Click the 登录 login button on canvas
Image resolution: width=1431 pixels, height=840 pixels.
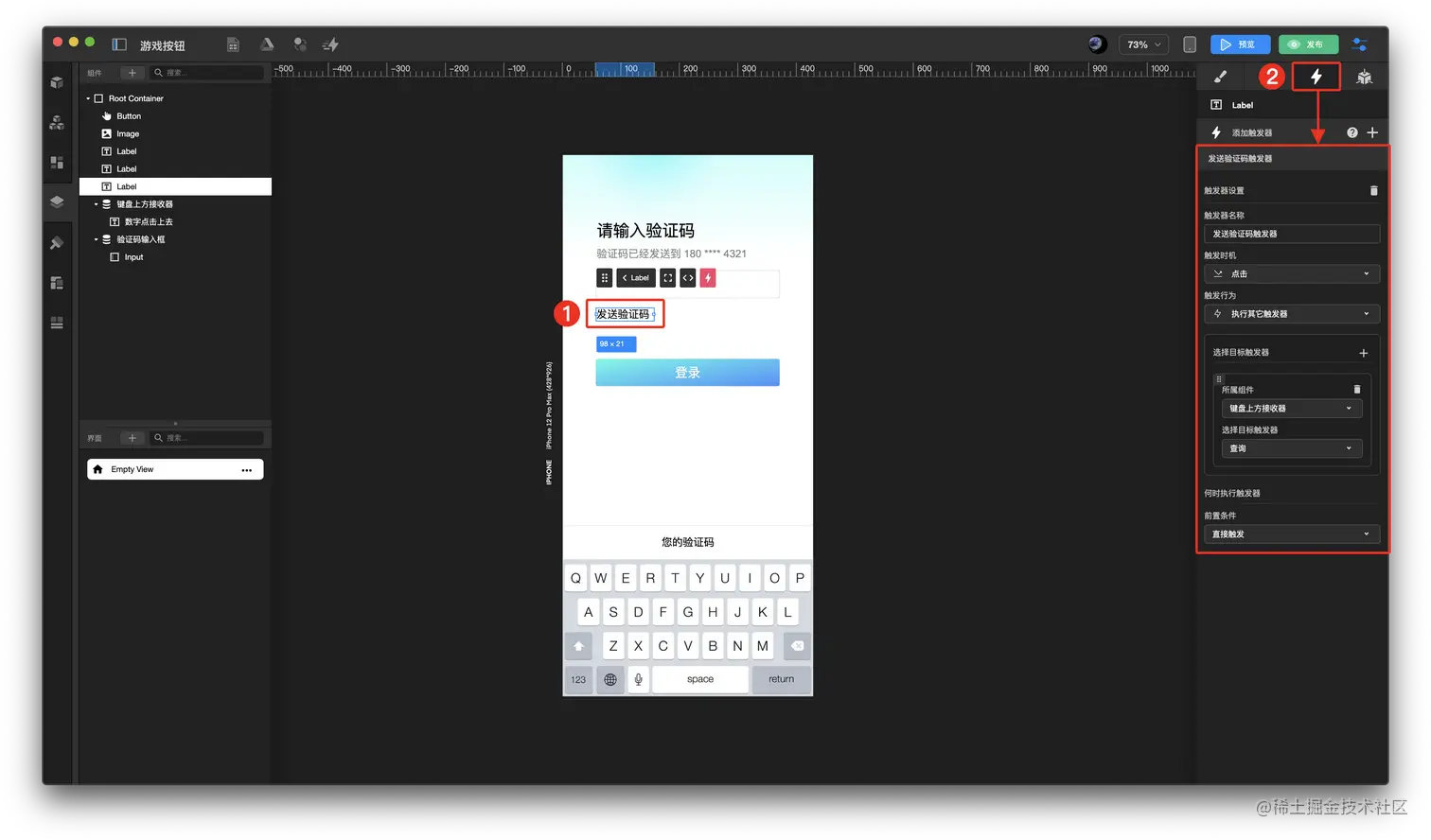point(687,372)
